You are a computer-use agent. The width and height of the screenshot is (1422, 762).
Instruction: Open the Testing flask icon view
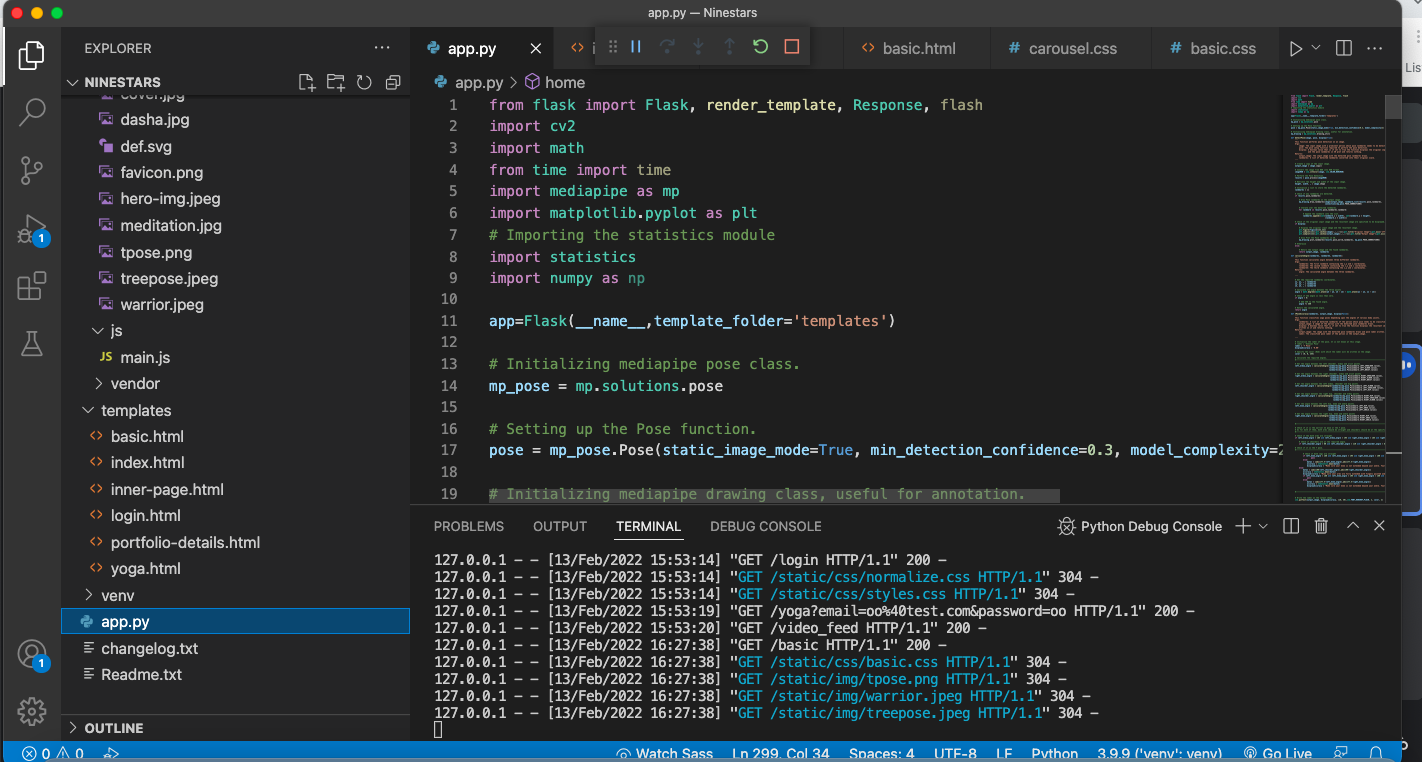click(x=32, y=344)
